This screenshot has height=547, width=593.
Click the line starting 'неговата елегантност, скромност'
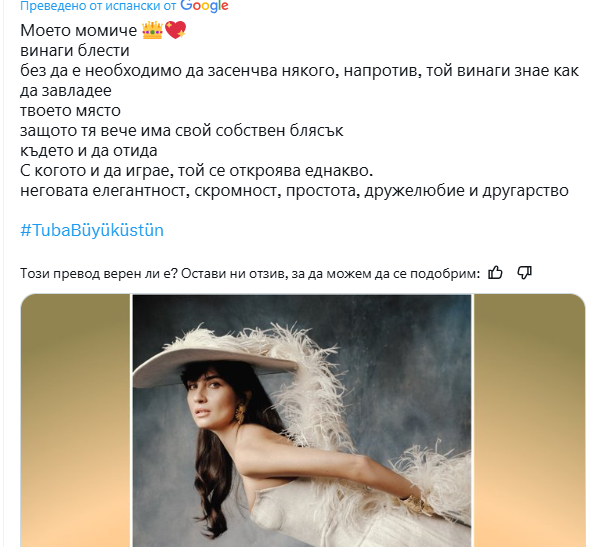pyautogui.click(x=294, y=191)
